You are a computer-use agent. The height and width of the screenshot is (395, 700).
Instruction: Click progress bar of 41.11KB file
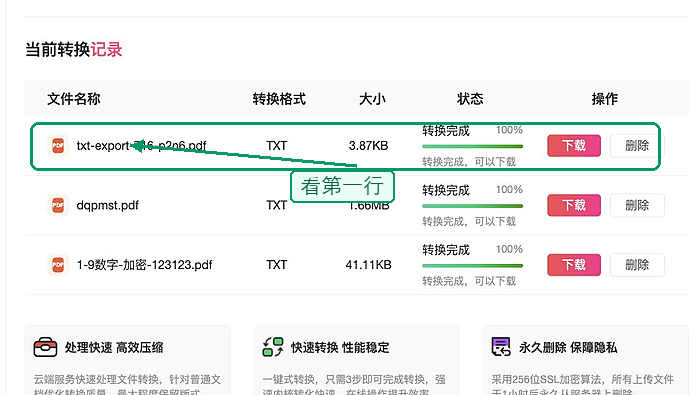click(472, 266)
